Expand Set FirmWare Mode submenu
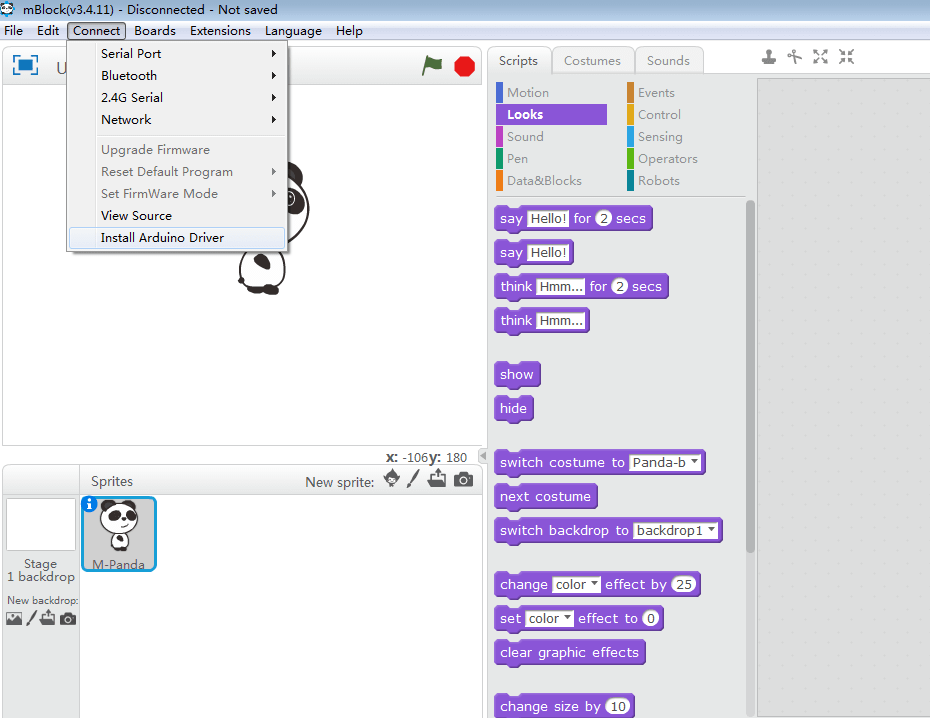 [177, 193]
